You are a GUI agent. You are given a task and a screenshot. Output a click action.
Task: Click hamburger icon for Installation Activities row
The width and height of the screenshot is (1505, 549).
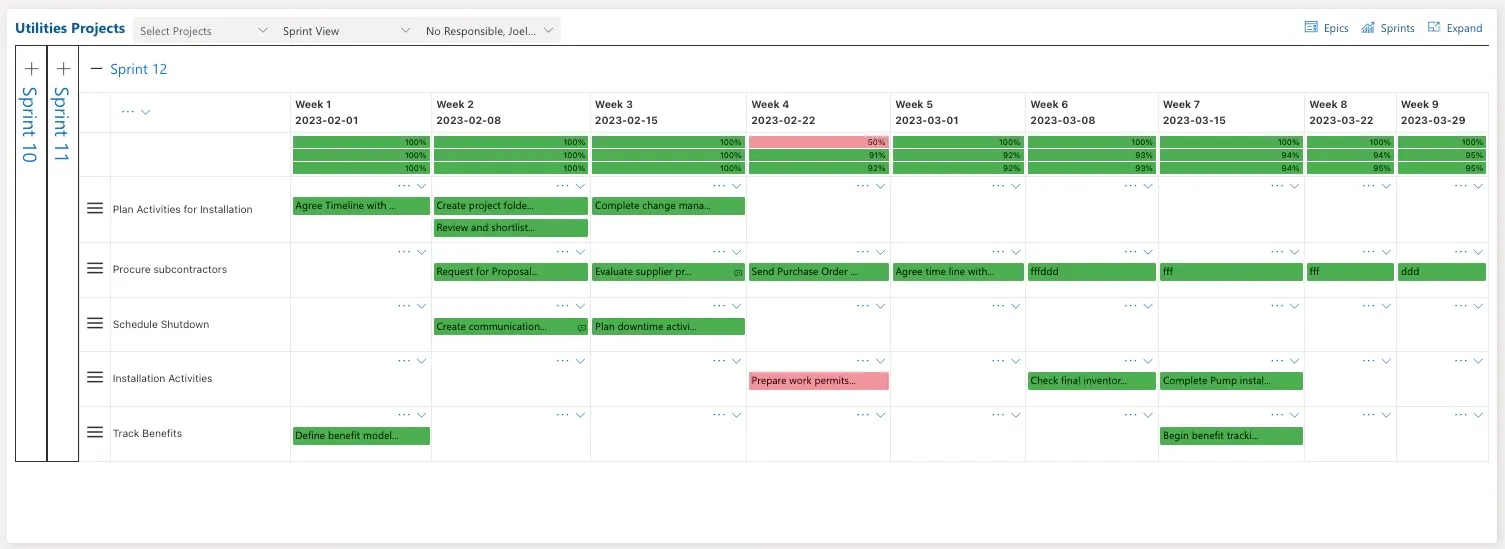pos(95,377)
